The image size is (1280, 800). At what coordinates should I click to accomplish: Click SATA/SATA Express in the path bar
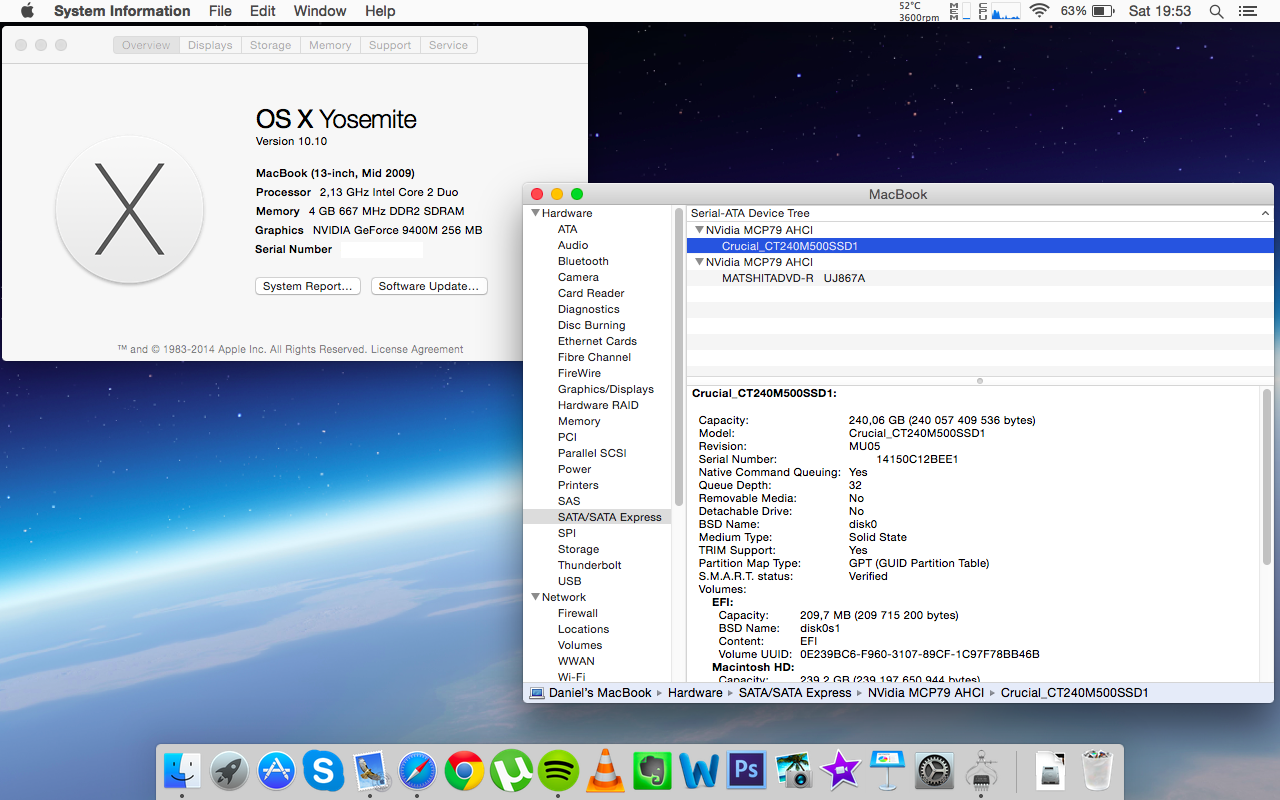point(795,693)
